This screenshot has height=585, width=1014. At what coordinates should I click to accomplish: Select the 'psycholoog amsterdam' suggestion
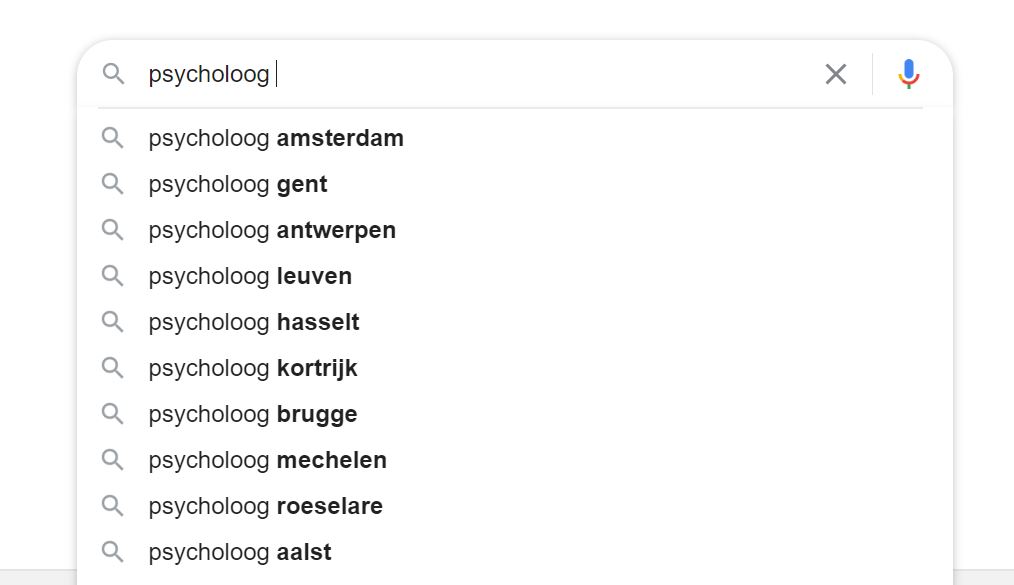point(276,138)
